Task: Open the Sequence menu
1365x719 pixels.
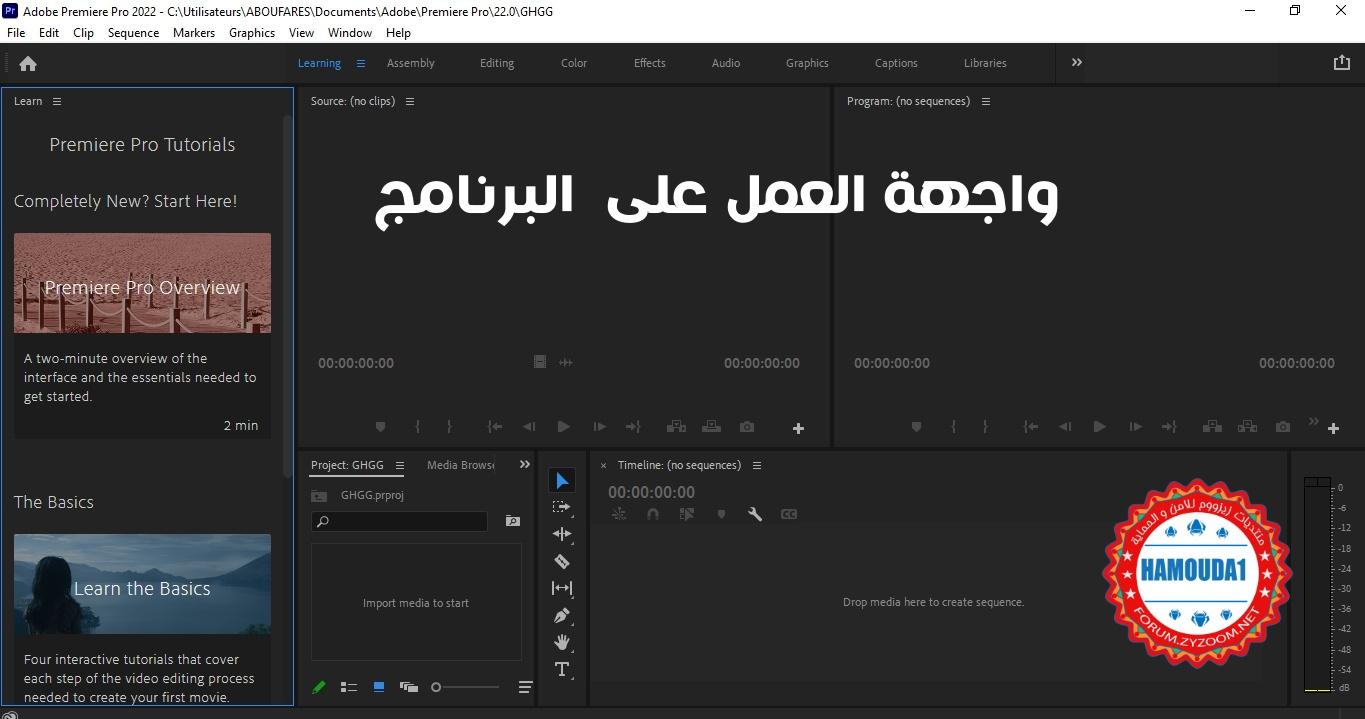Action: click(133, 32)
